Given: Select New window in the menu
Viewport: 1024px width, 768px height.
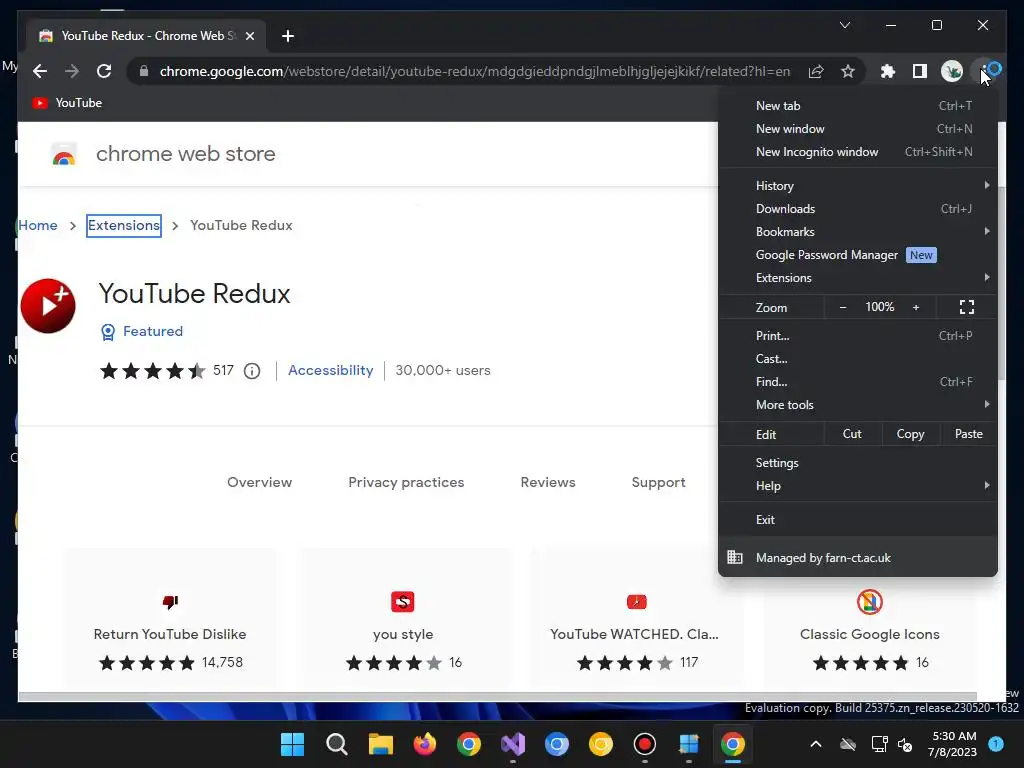Looking at the screenshot, I should click(857, 129).
